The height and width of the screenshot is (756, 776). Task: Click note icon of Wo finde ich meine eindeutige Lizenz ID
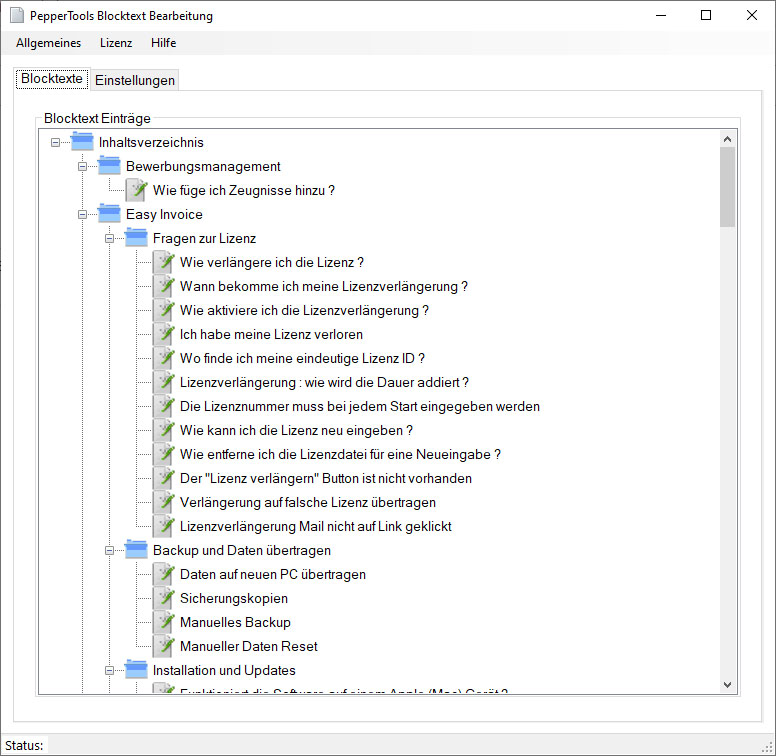point(164,358)
